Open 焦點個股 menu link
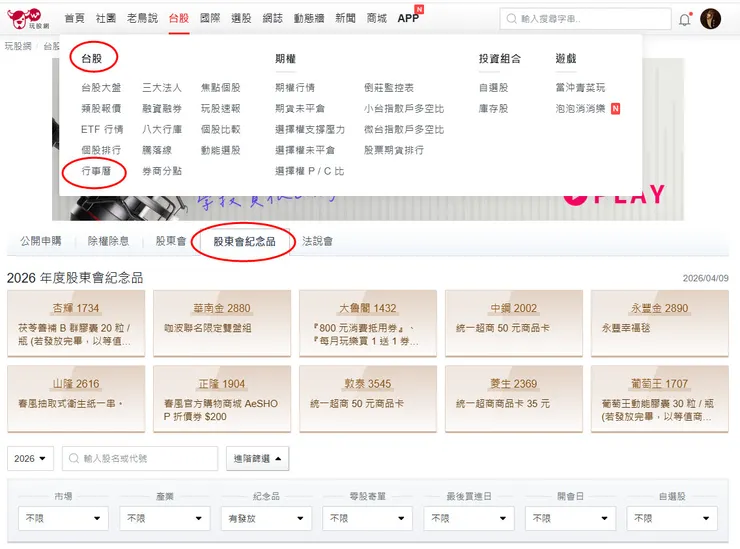The width and height of the screenshot is (740, 549). 220,88
